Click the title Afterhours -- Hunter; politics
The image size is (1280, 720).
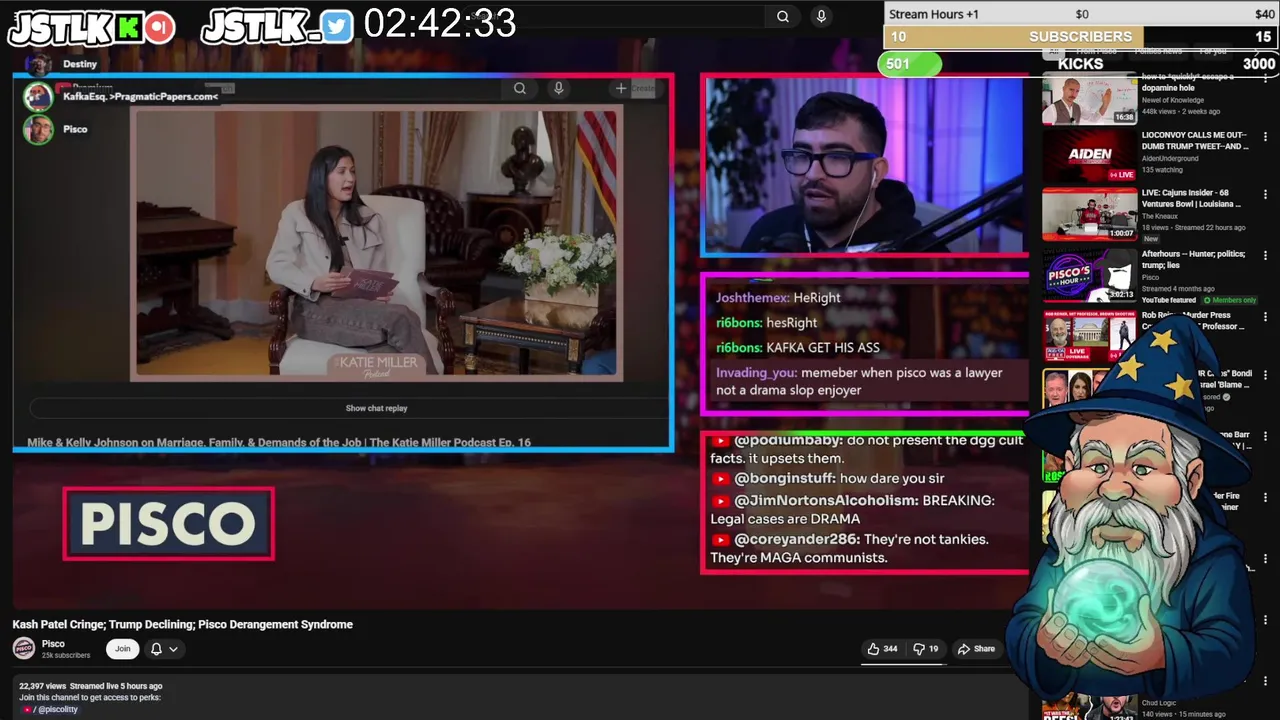(x=1194, y=259)
